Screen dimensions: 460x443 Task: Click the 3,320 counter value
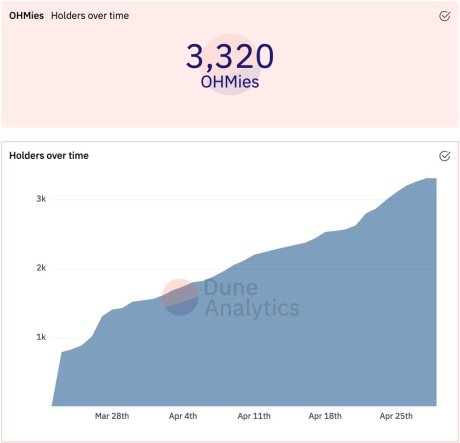[x=230, y=56]
